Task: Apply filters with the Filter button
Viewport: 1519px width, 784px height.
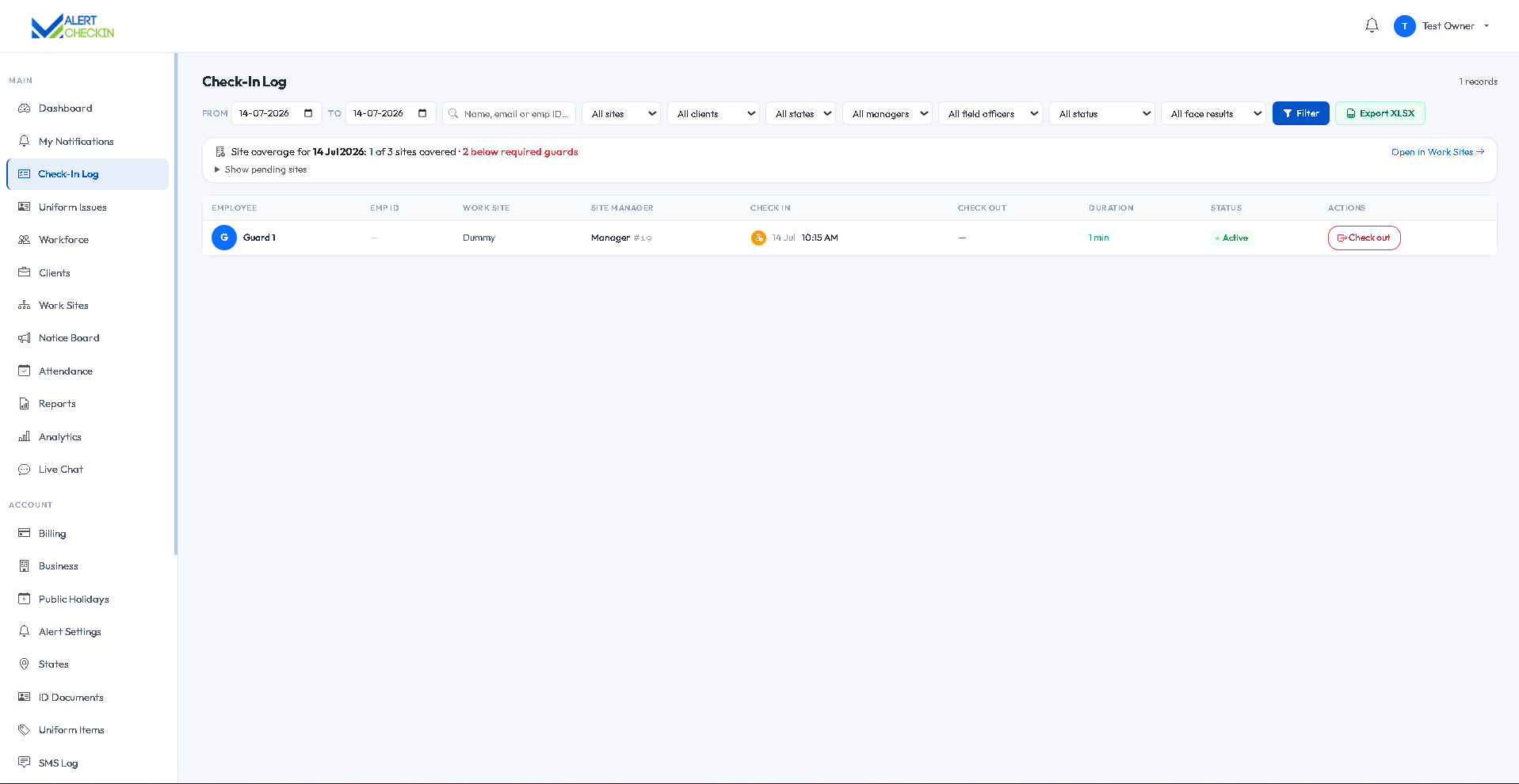Action: click(x=1300, y=113)
